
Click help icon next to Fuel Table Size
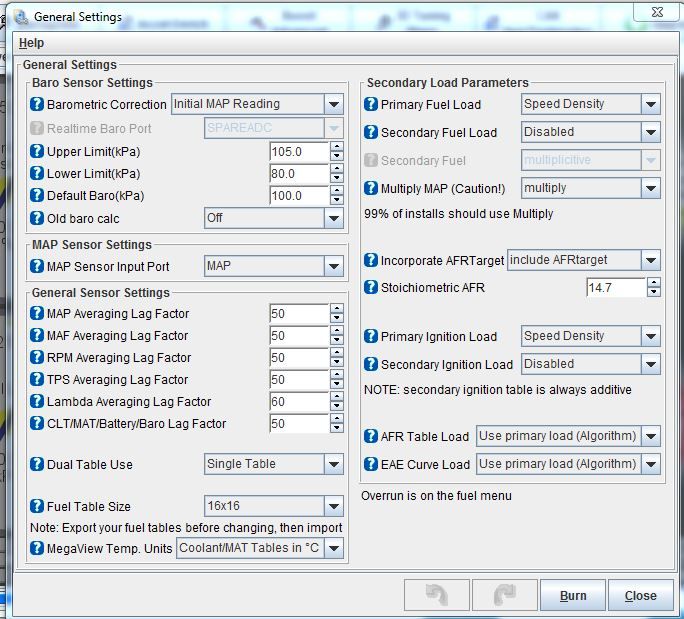[38, 507]
